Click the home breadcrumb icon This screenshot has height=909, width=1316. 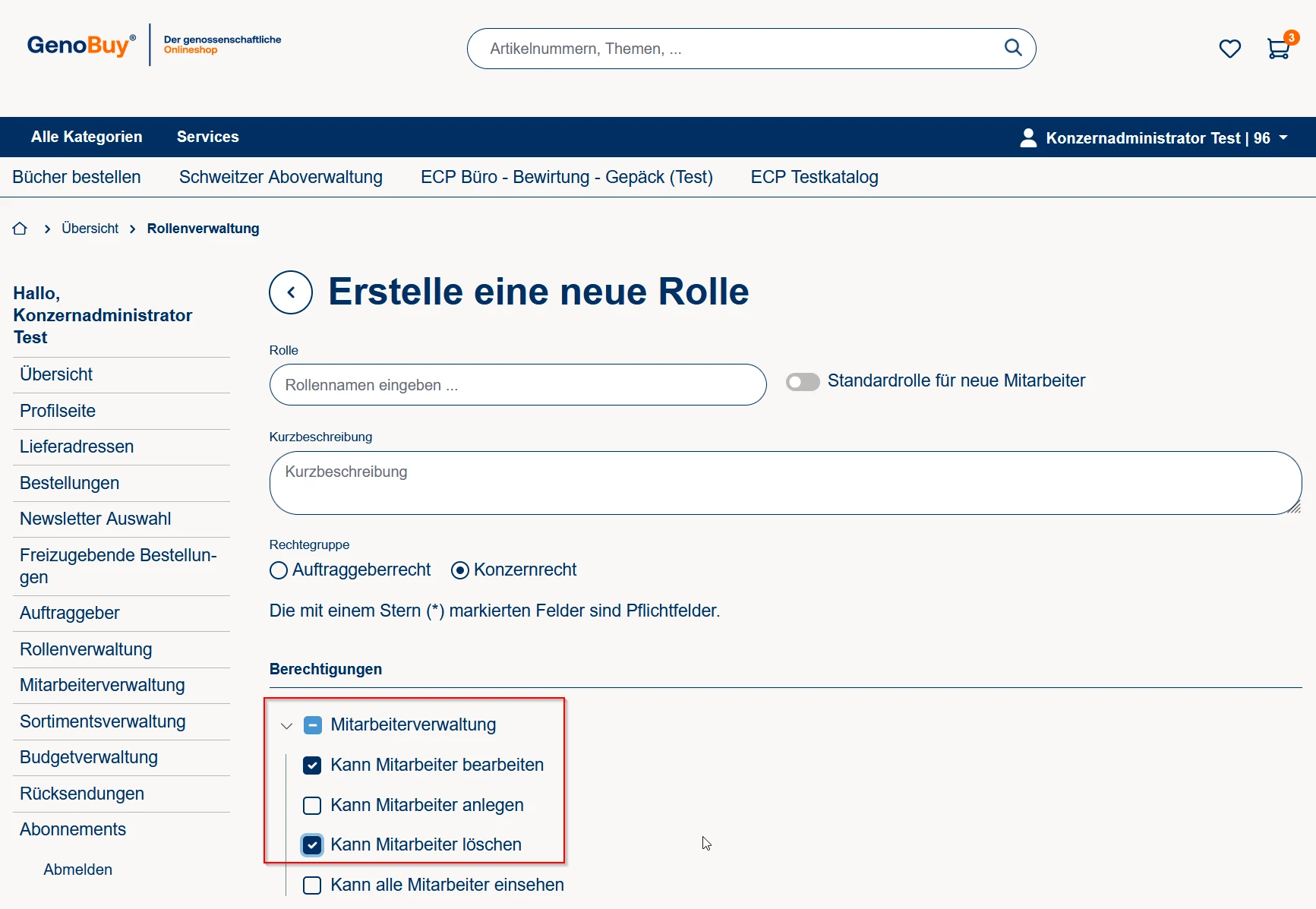coord(20,229)
